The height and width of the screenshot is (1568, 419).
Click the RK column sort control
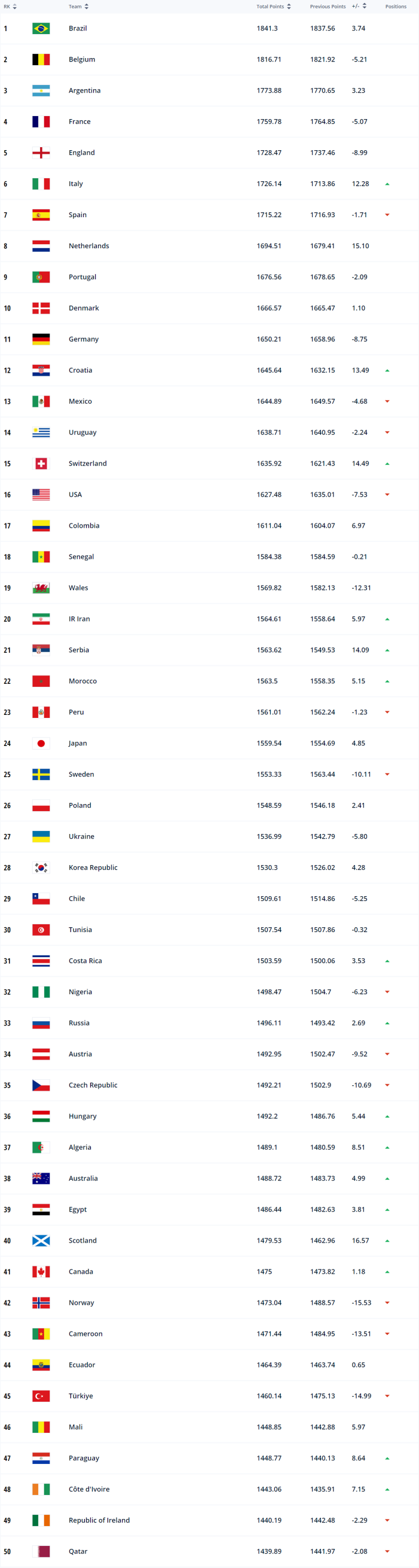[13, 6]
